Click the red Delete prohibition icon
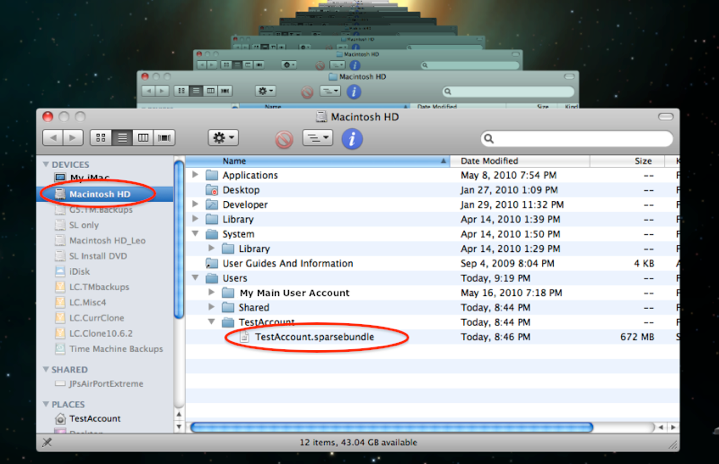Image resolution: width=719 pixels, height=464 pixels. (x=284, y=139)
